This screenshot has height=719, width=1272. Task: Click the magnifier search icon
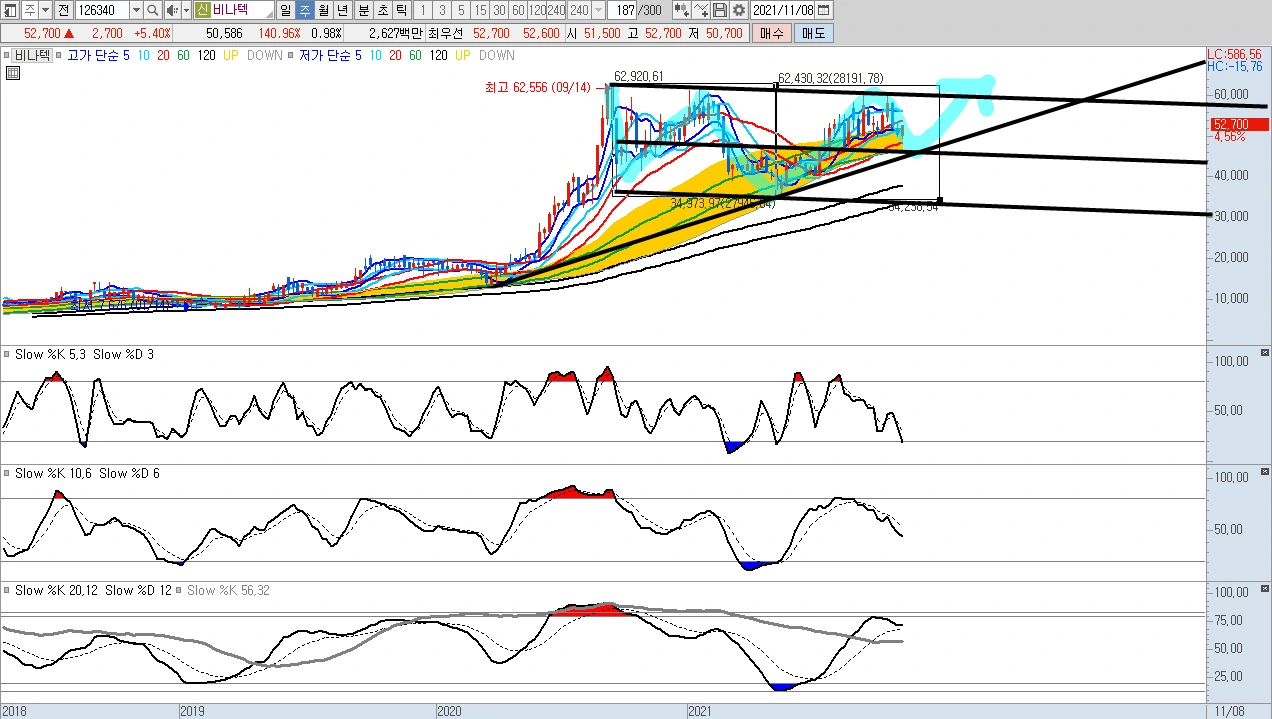coord(152,10)
